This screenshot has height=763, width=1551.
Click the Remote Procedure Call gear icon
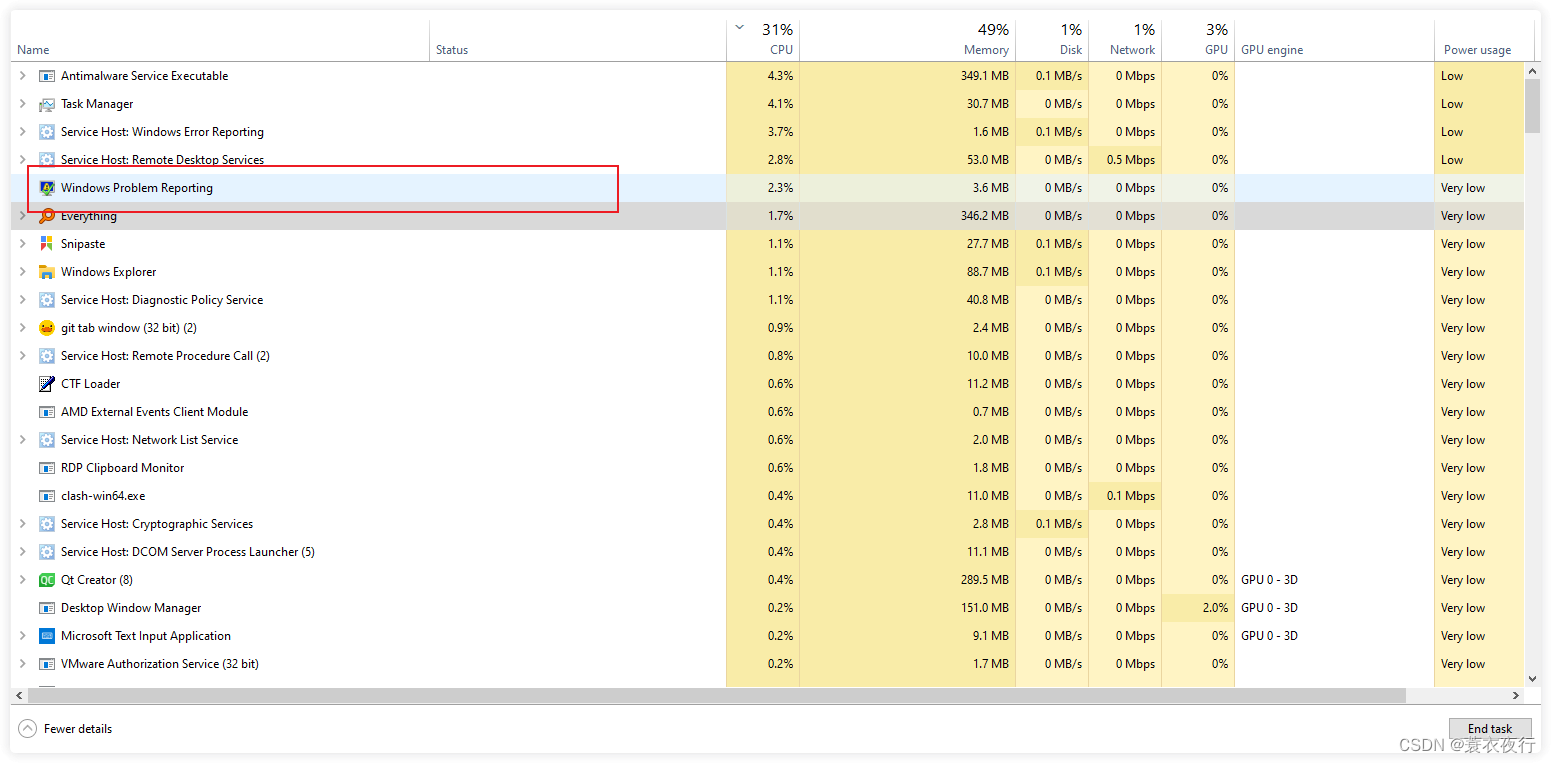(x=46, y=356)
